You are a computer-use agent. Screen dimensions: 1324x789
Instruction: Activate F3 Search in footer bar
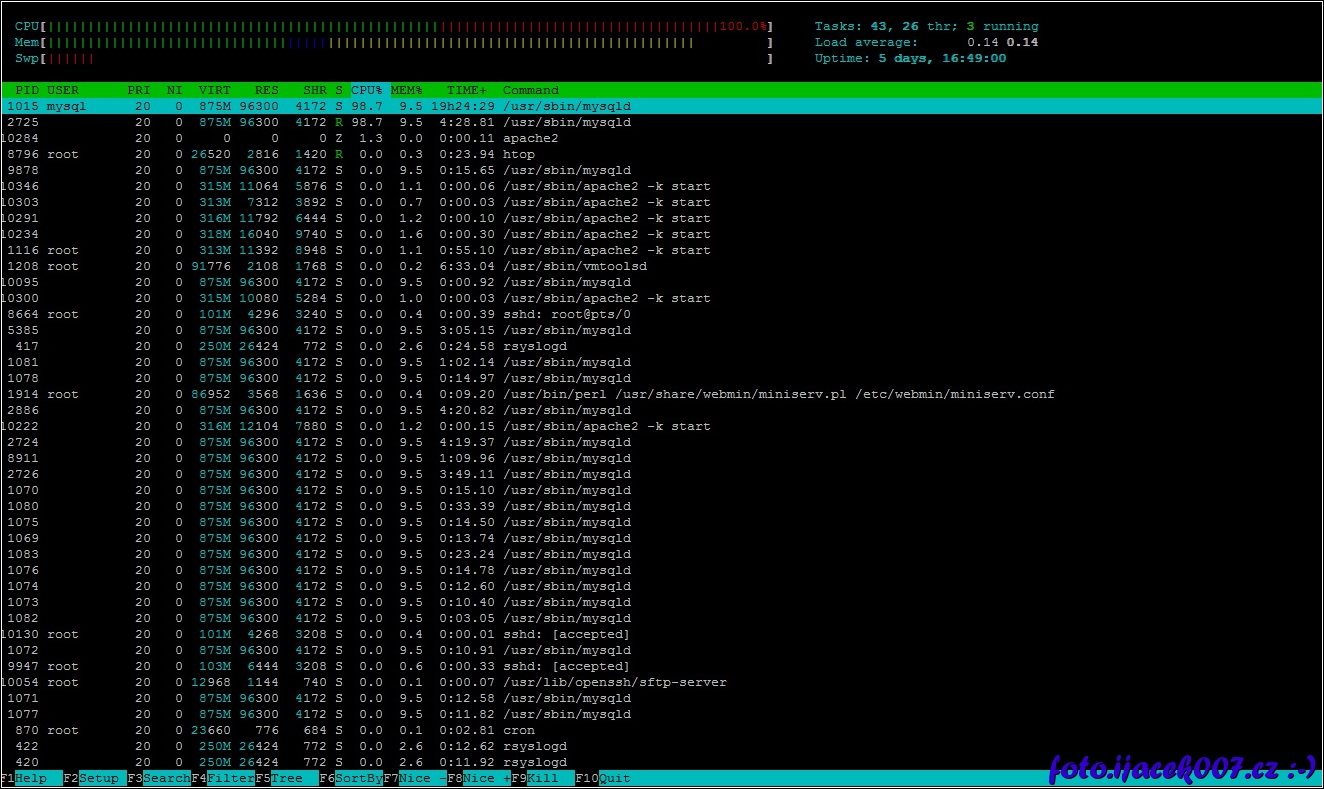[x=165, y=778]
